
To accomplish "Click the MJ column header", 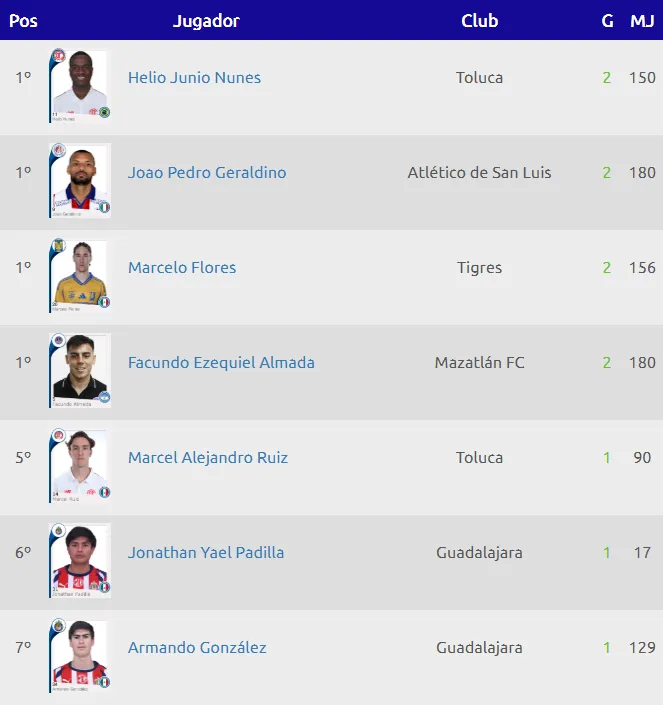I will [642, 21].
